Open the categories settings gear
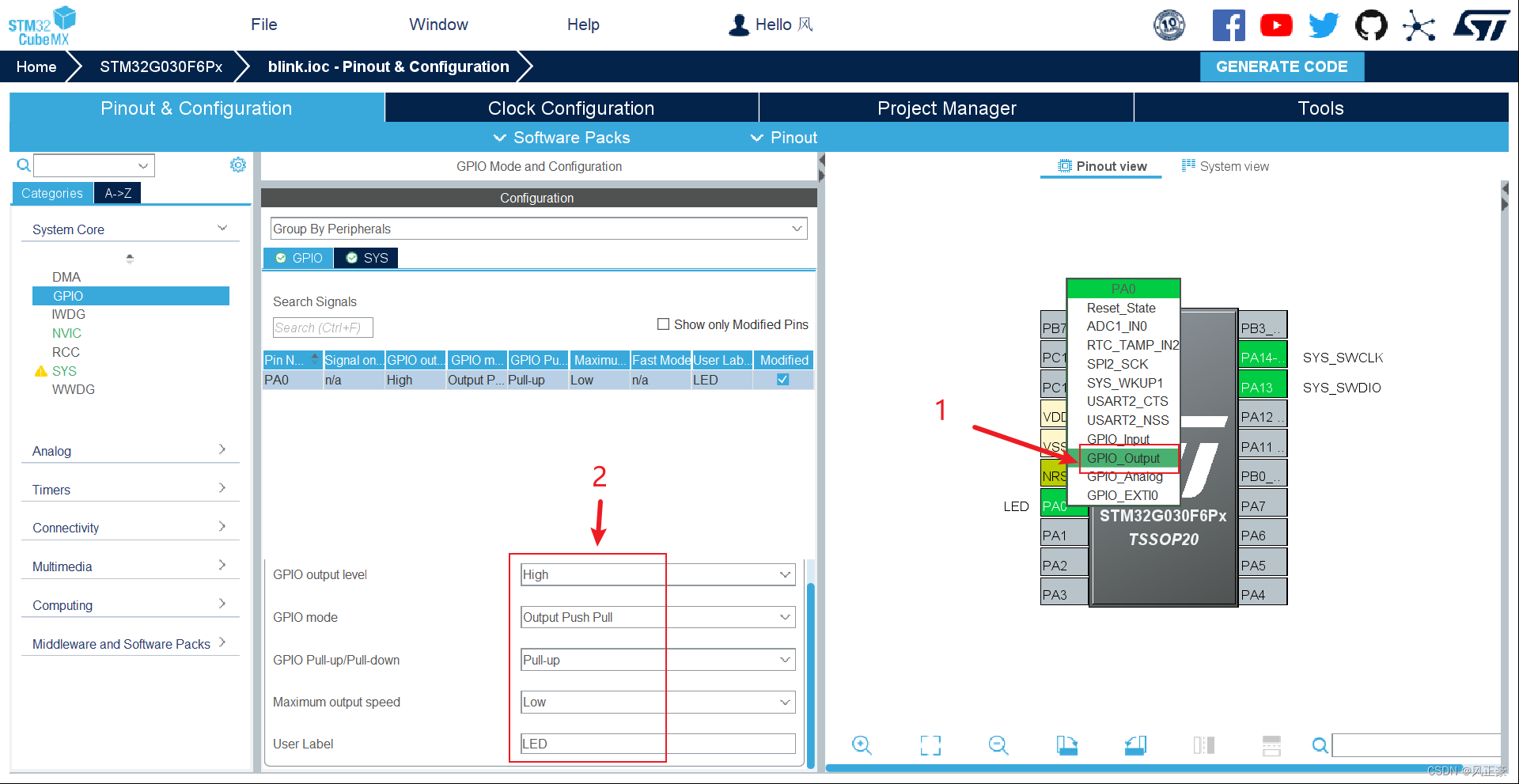 coord(237,165)
